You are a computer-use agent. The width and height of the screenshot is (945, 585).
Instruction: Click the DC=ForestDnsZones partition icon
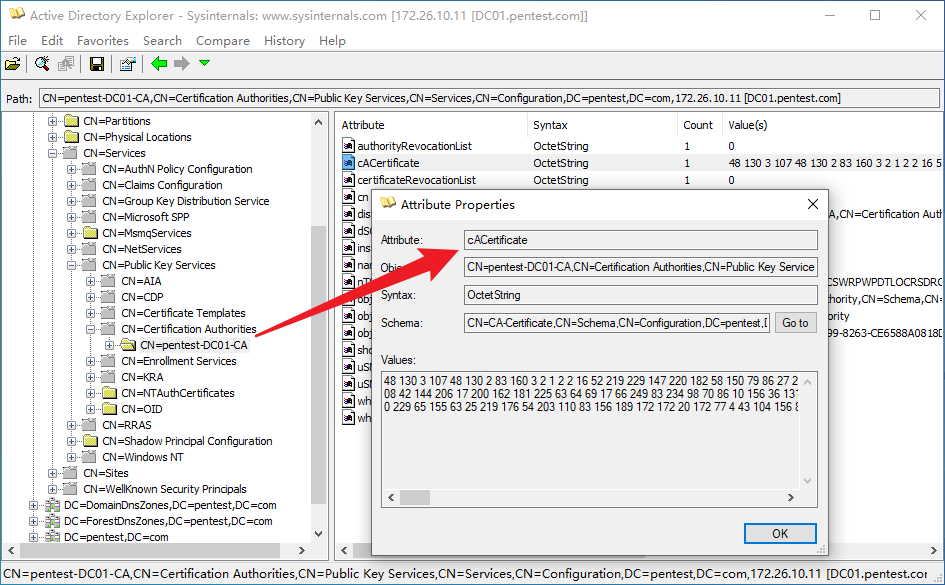(52, 521)
